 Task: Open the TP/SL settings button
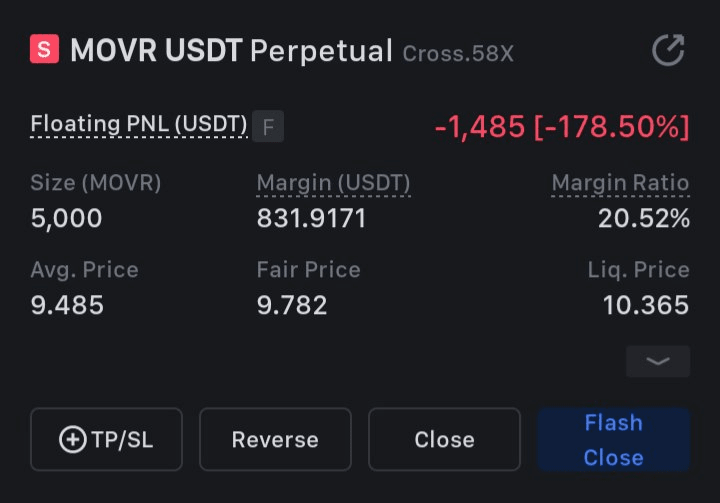(106, 439)
